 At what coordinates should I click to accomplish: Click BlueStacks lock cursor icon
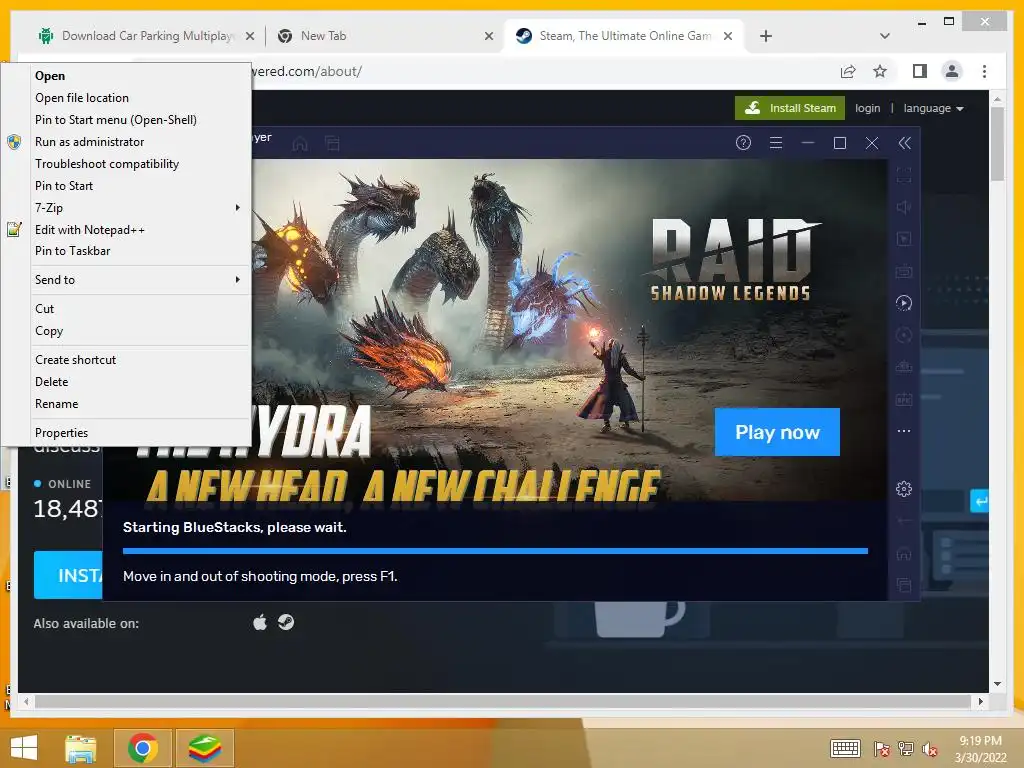click(904, 239)
